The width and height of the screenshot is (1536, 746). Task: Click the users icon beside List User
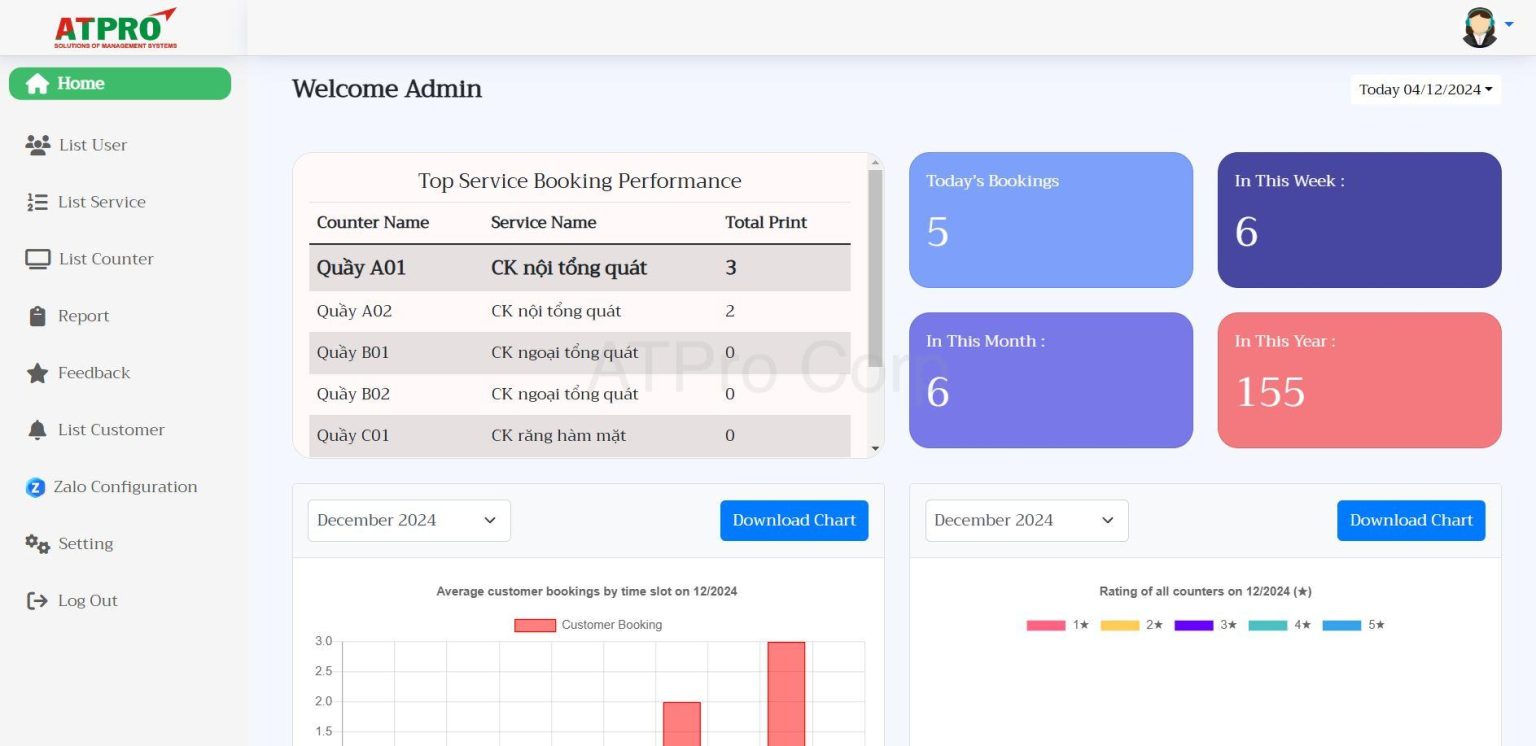pyautogui.click(x=38, y=145)
